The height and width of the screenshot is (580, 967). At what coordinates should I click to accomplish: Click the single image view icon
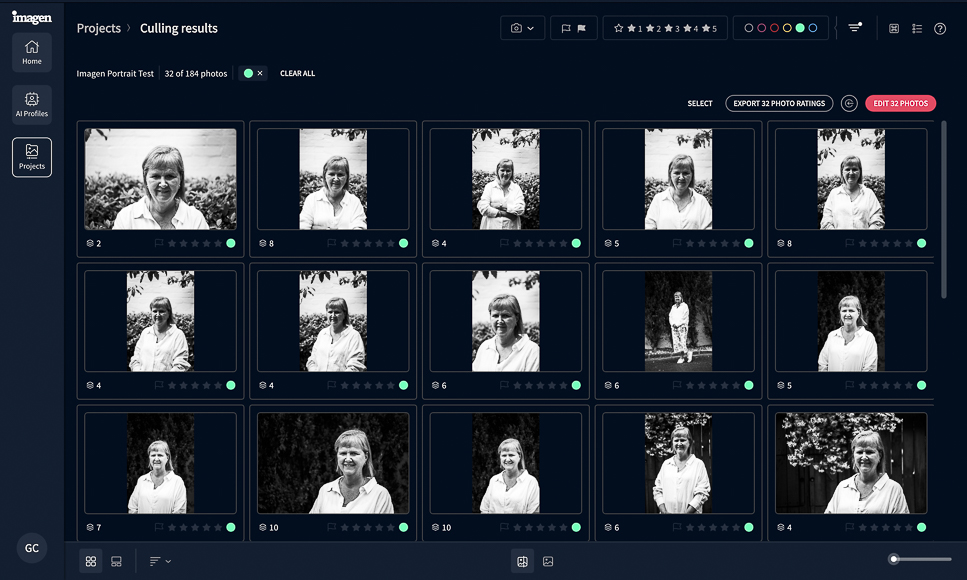tap(548, 562)
